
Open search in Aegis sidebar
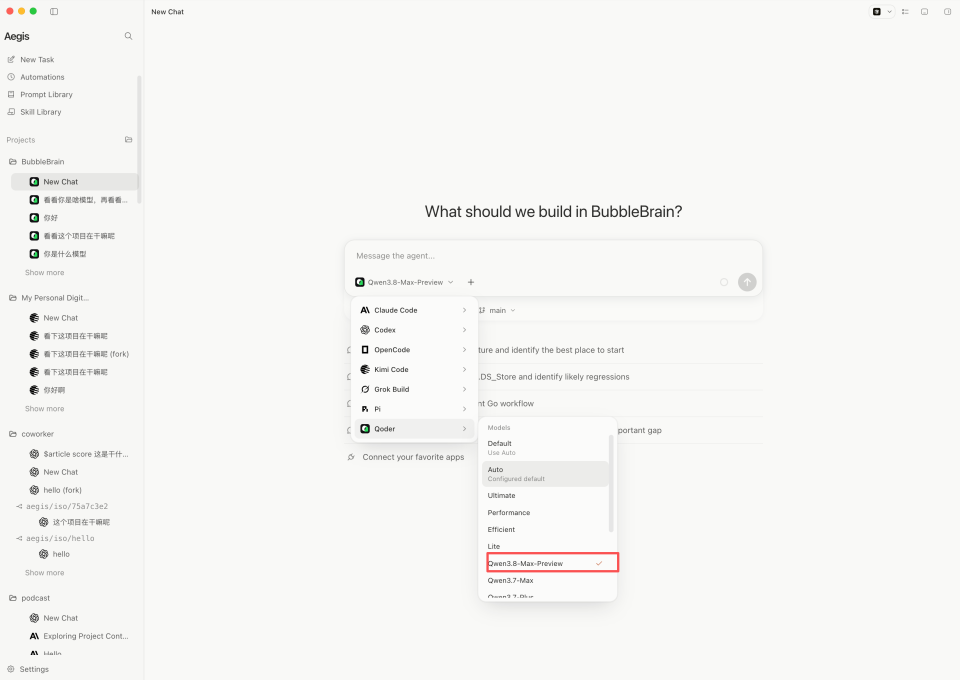coord(129,36)
